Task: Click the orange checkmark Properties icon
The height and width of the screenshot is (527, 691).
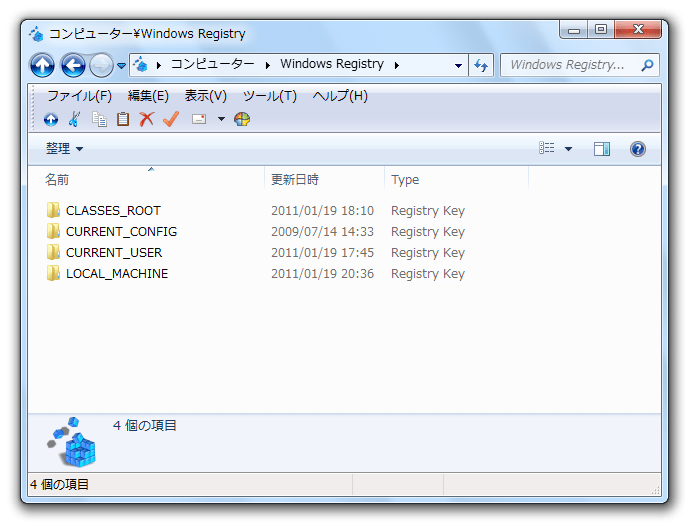Action: pos(171,119)
